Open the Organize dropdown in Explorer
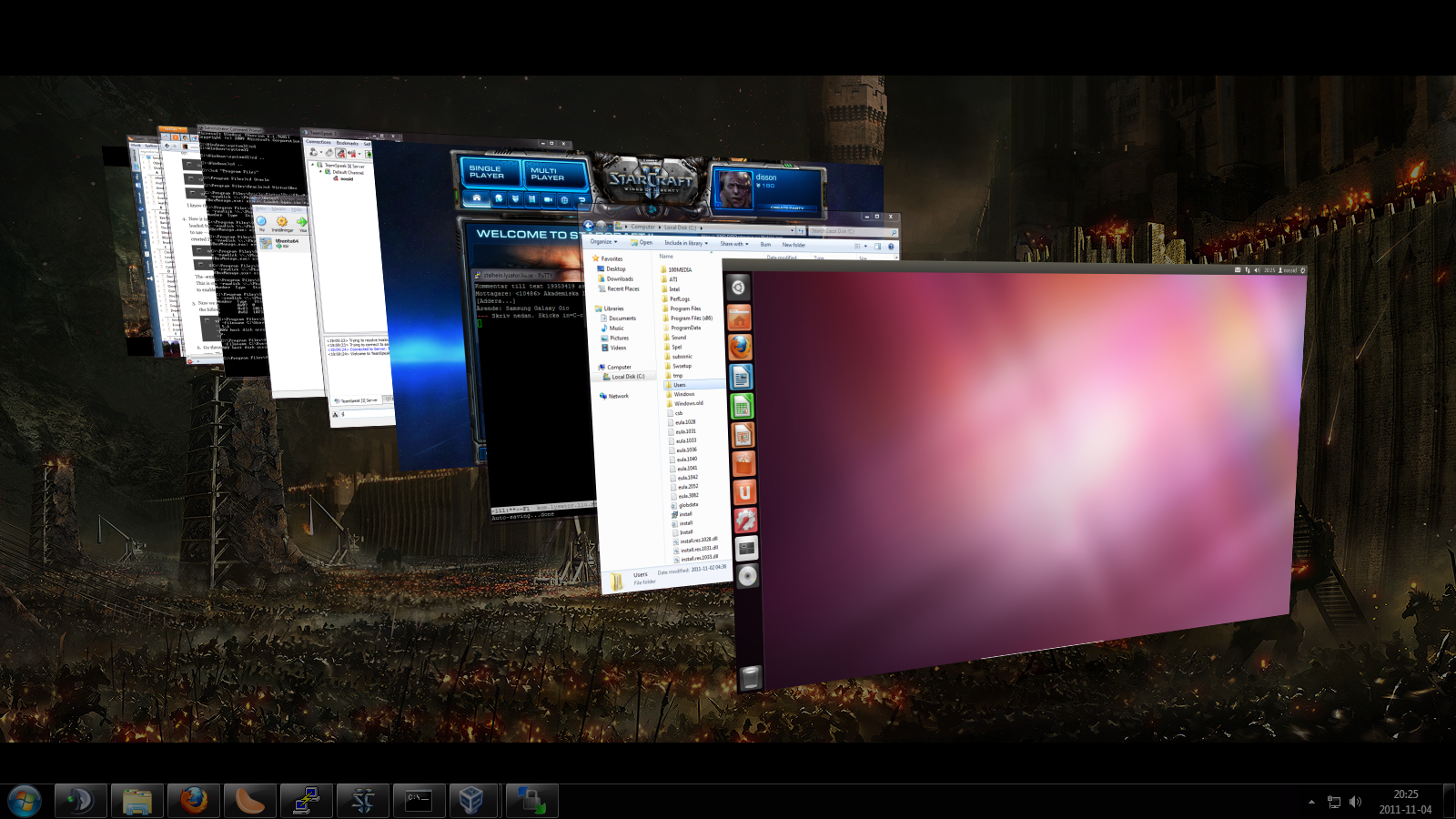The image size is (1456, 819). point(603,242)
